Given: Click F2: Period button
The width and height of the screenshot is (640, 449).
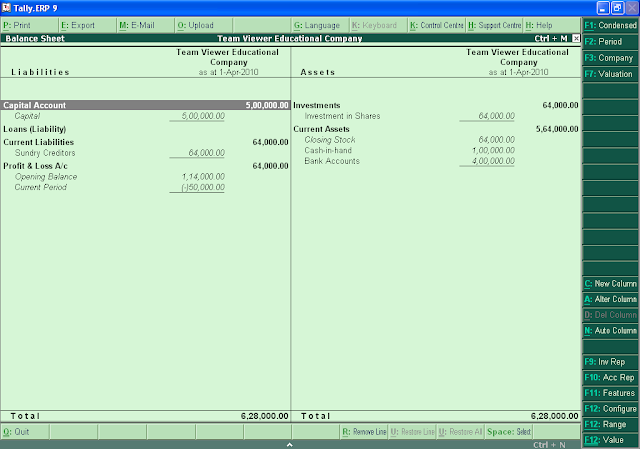Looking at the screenshot, I should [x=610, y=42].
